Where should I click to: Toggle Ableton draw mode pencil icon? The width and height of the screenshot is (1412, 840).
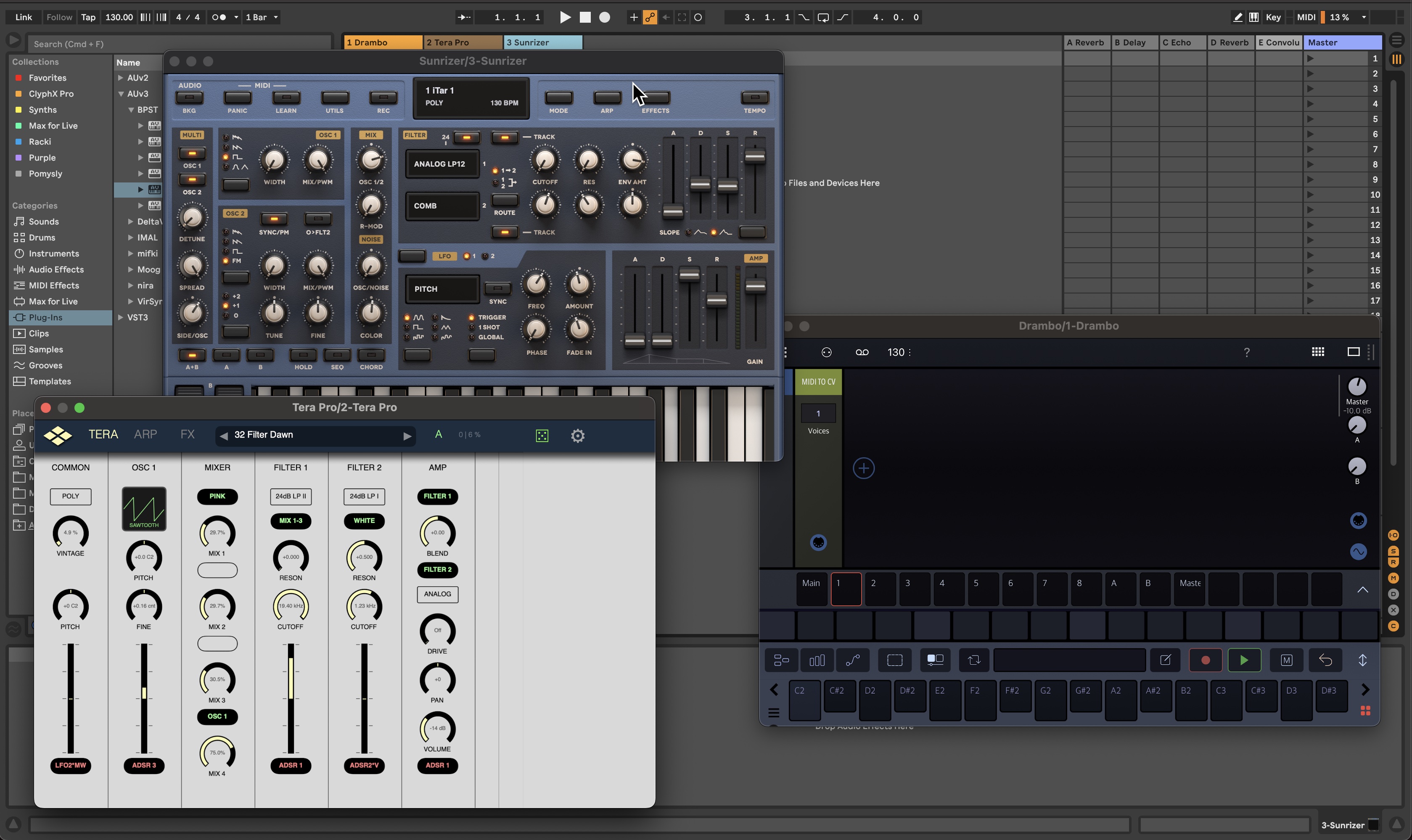[1237, 17]
